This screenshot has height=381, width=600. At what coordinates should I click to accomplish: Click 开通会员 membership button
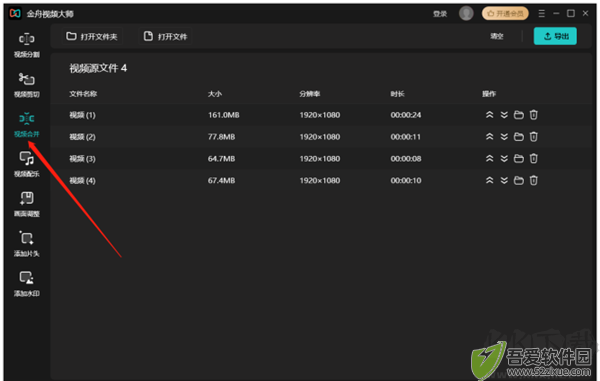pyautogui.click(x=505, y=13)
